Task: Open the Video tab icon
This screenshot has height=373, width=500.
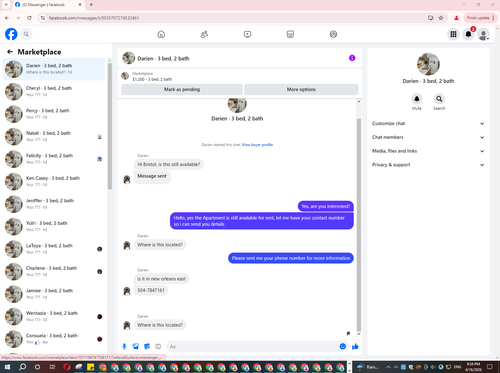Action: [x=247, y=34]
